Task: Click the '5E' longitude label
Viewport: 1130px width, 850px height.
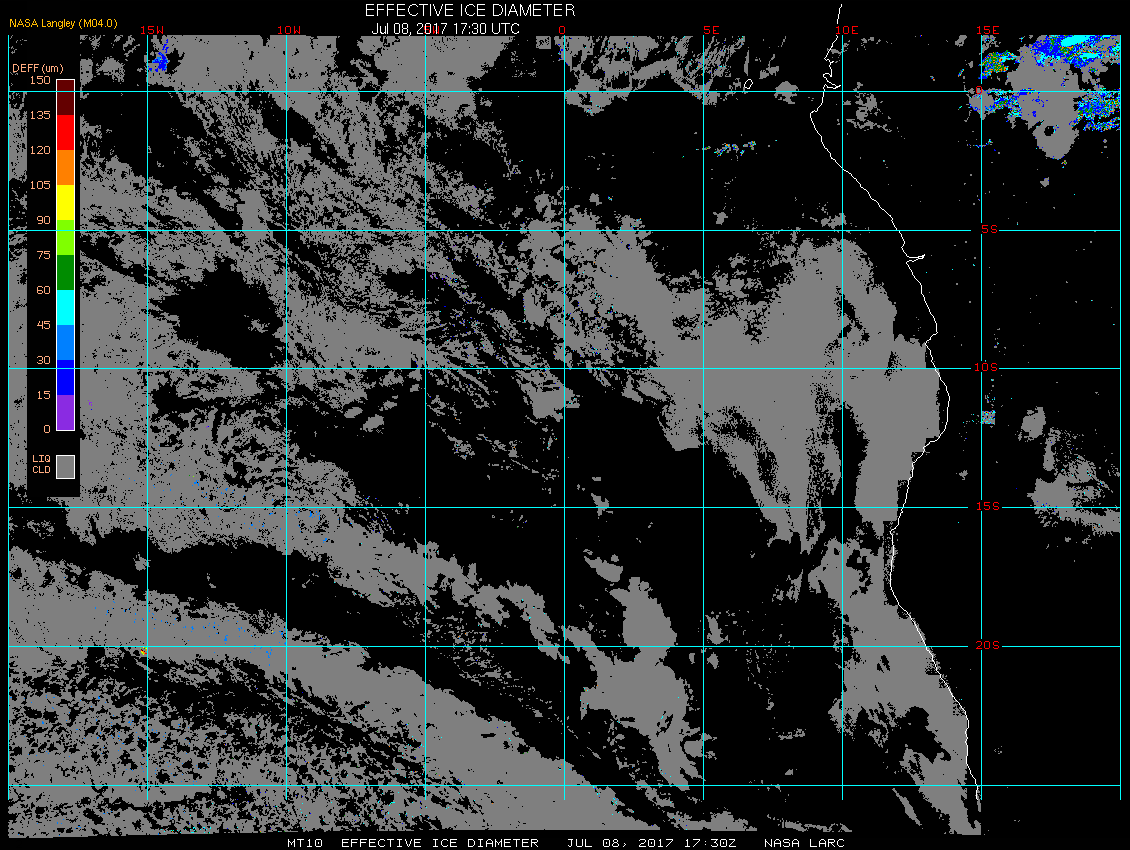Action: [711, 30]
